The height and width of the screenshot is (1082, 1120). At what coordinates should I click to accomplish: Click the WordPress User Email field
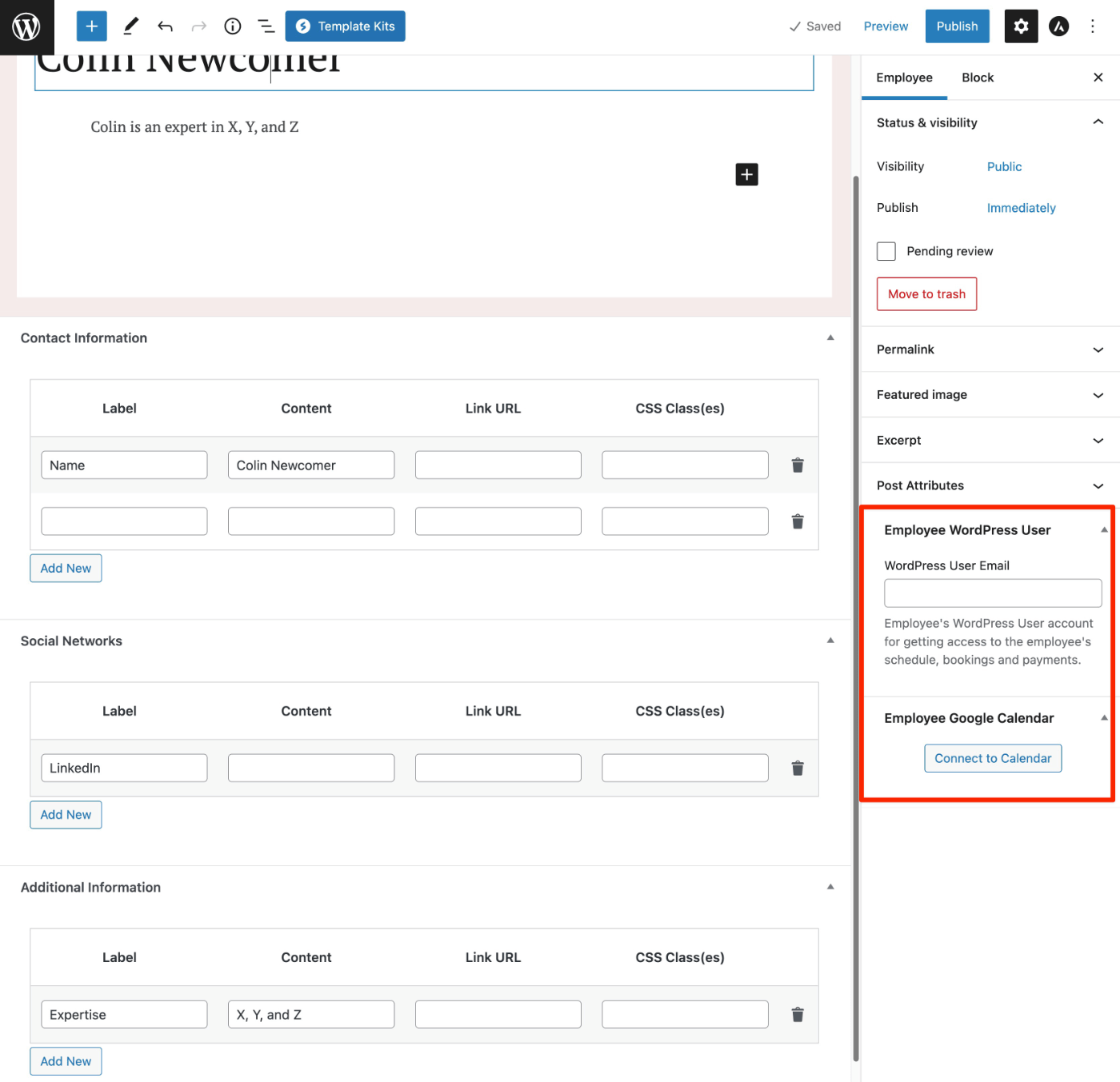coord(993,593)
